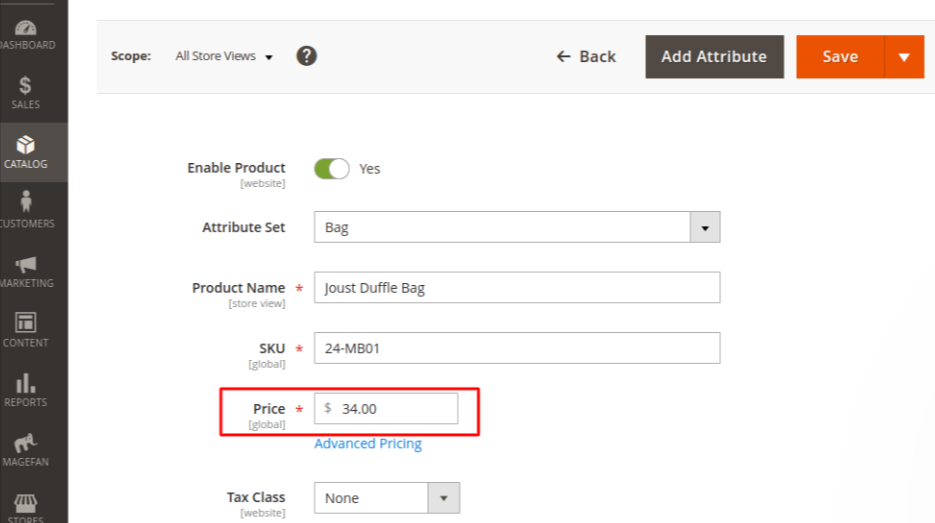Toggle the Enable Product switch
935x523 pixels.
coord(332,169)
